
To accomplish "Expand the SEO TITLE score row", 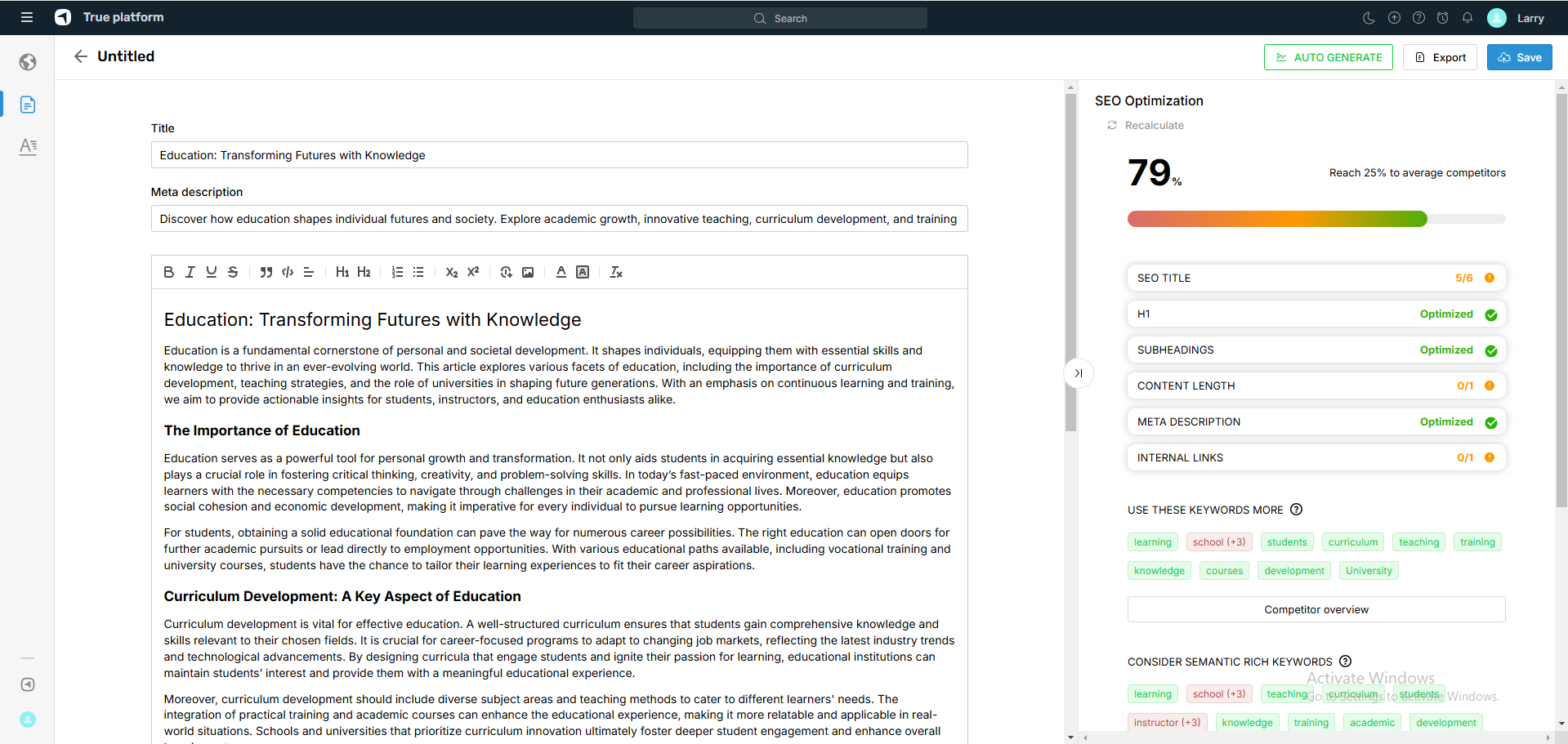I will 1316,278.
